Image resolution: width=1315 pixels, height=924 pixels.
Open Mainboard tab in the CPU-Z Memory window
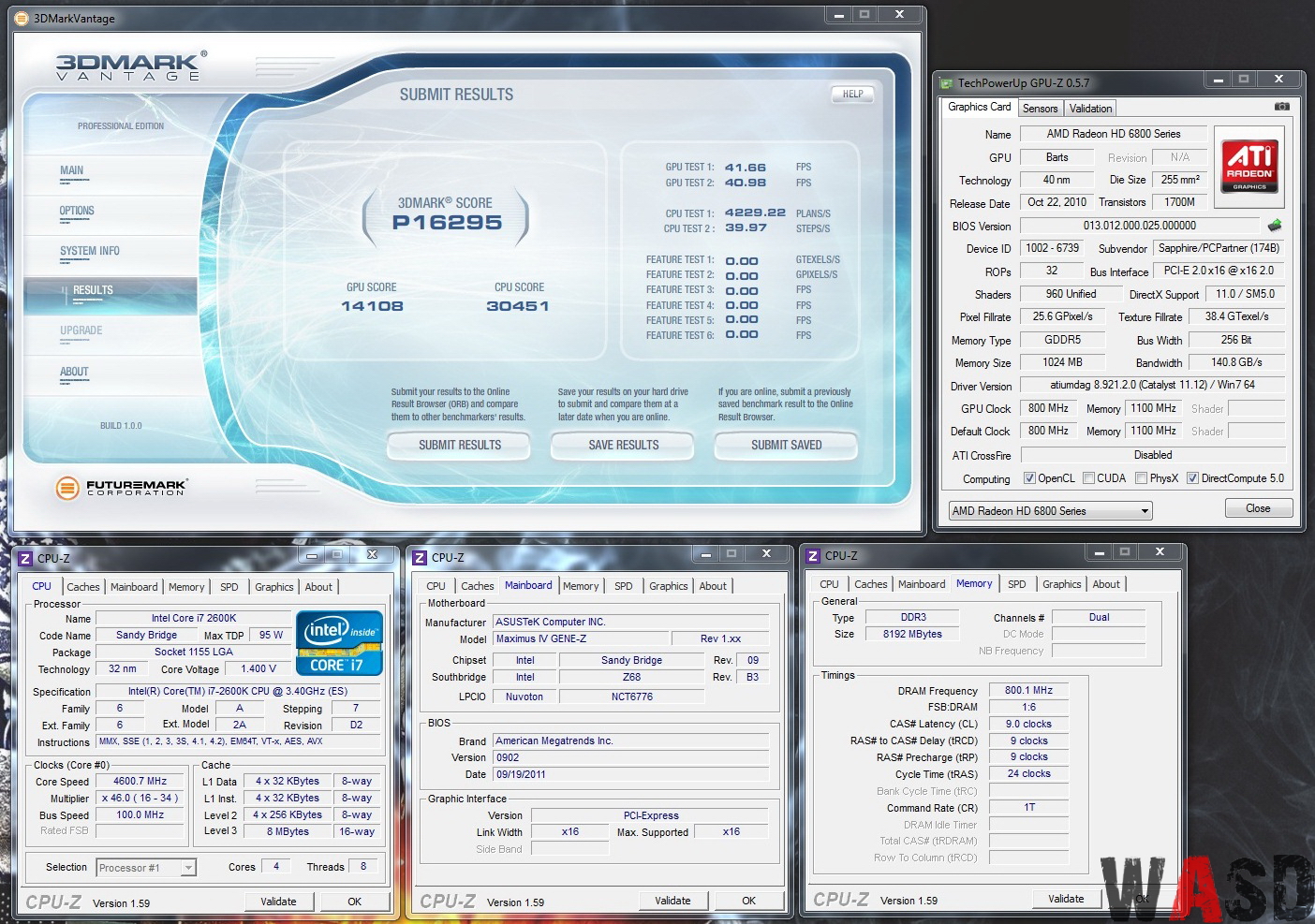point(922,584)
